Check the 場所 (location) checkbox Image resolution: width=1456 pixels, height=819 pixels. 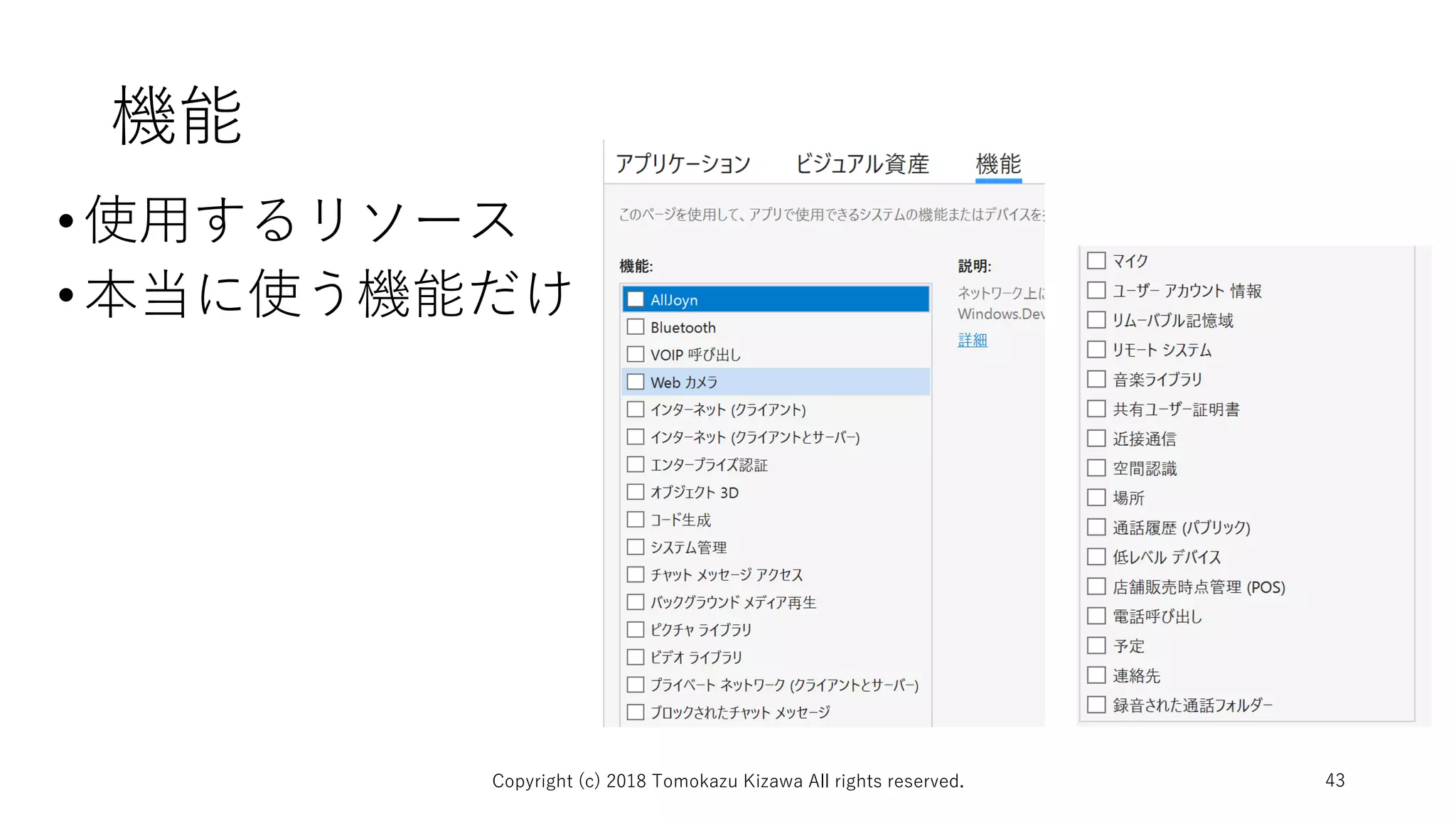click(1096, 497)
